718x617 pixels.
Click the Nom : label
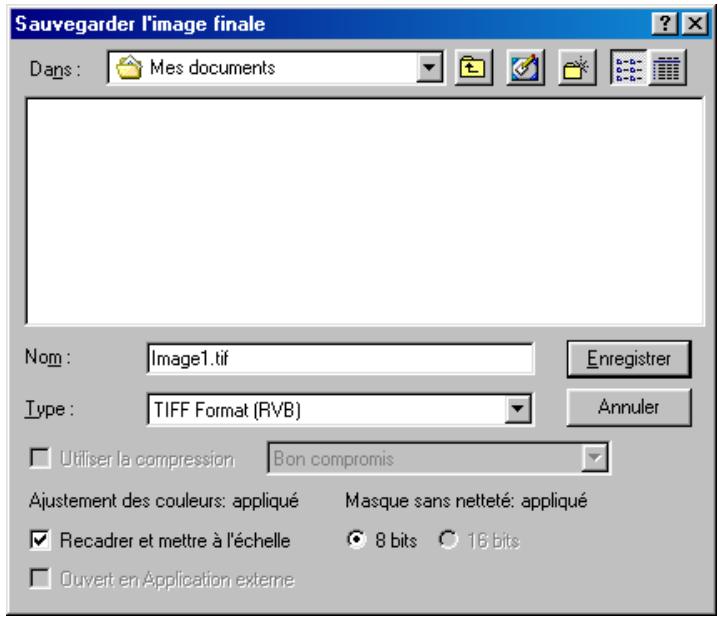coord(48,357)
